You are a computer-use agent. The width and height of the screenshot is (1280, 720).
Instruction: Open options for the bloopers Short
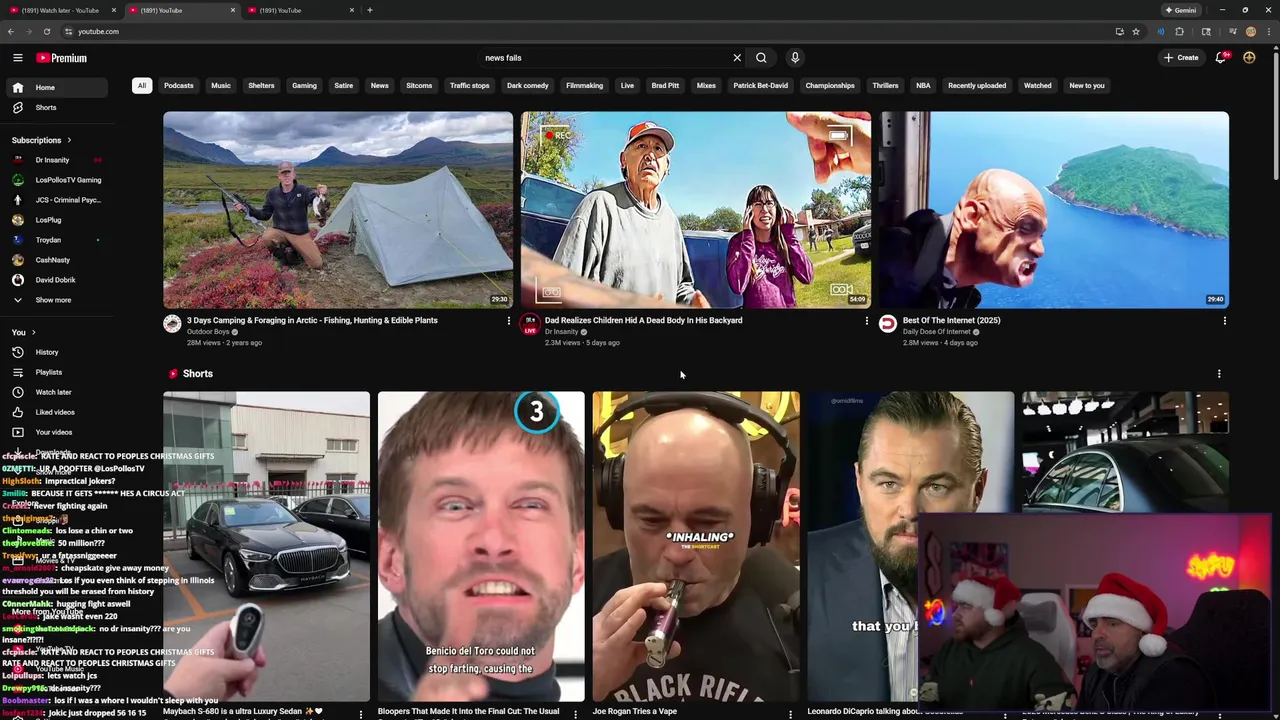575,714
